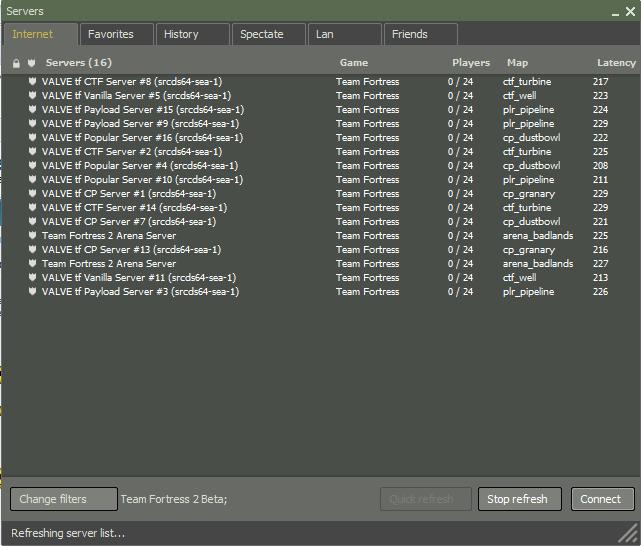641x546 pixels.
Task: Sort by the Players column header
Action: pyautogui.click(x=471, y=63)
